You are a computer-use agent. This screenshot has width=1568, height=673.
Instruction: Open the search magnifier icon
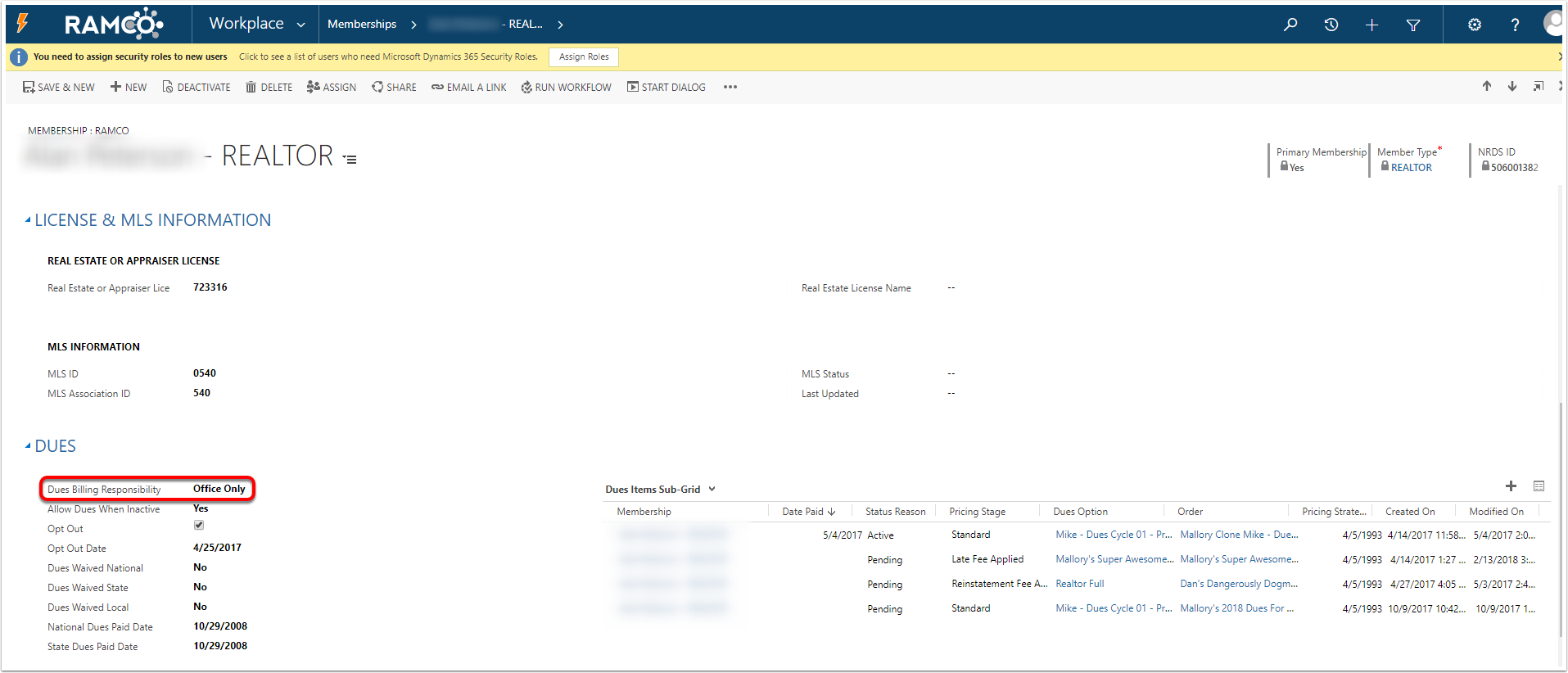click(x=1290, y=25)
